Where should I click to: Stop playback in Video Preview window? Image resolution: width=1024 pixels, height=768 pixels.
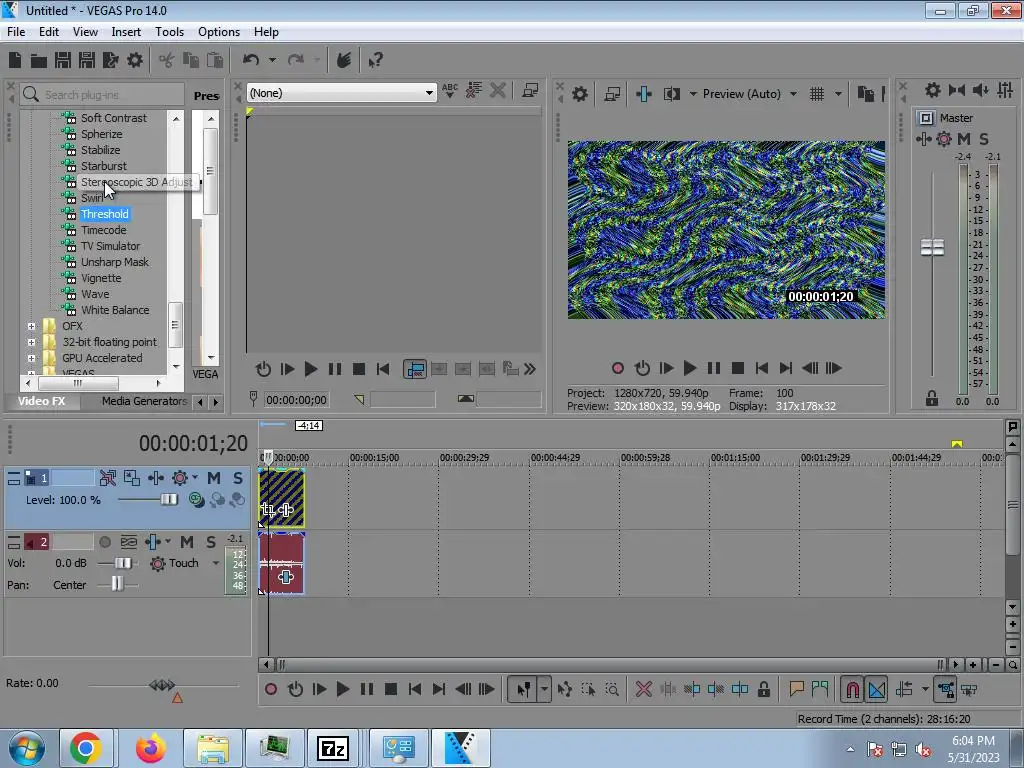(x=738, y=368)
